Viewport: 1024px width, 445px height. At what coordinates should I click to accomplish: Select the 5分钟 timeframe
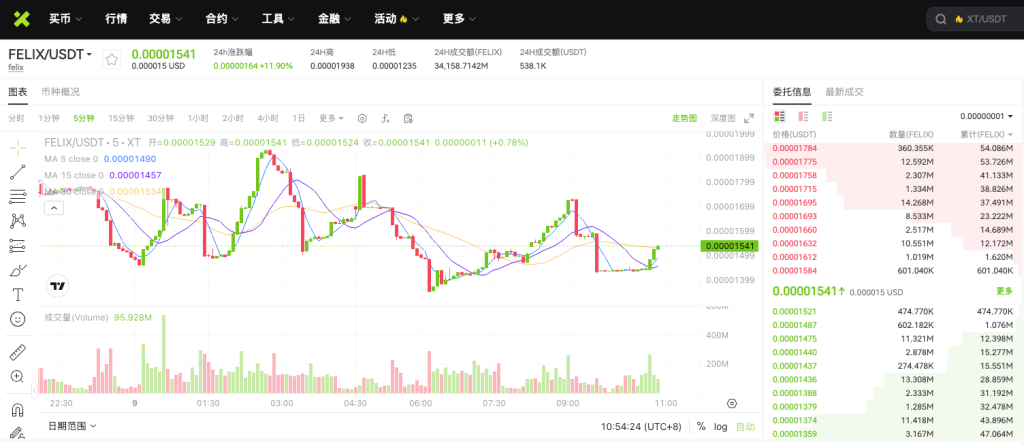(84, 118)
